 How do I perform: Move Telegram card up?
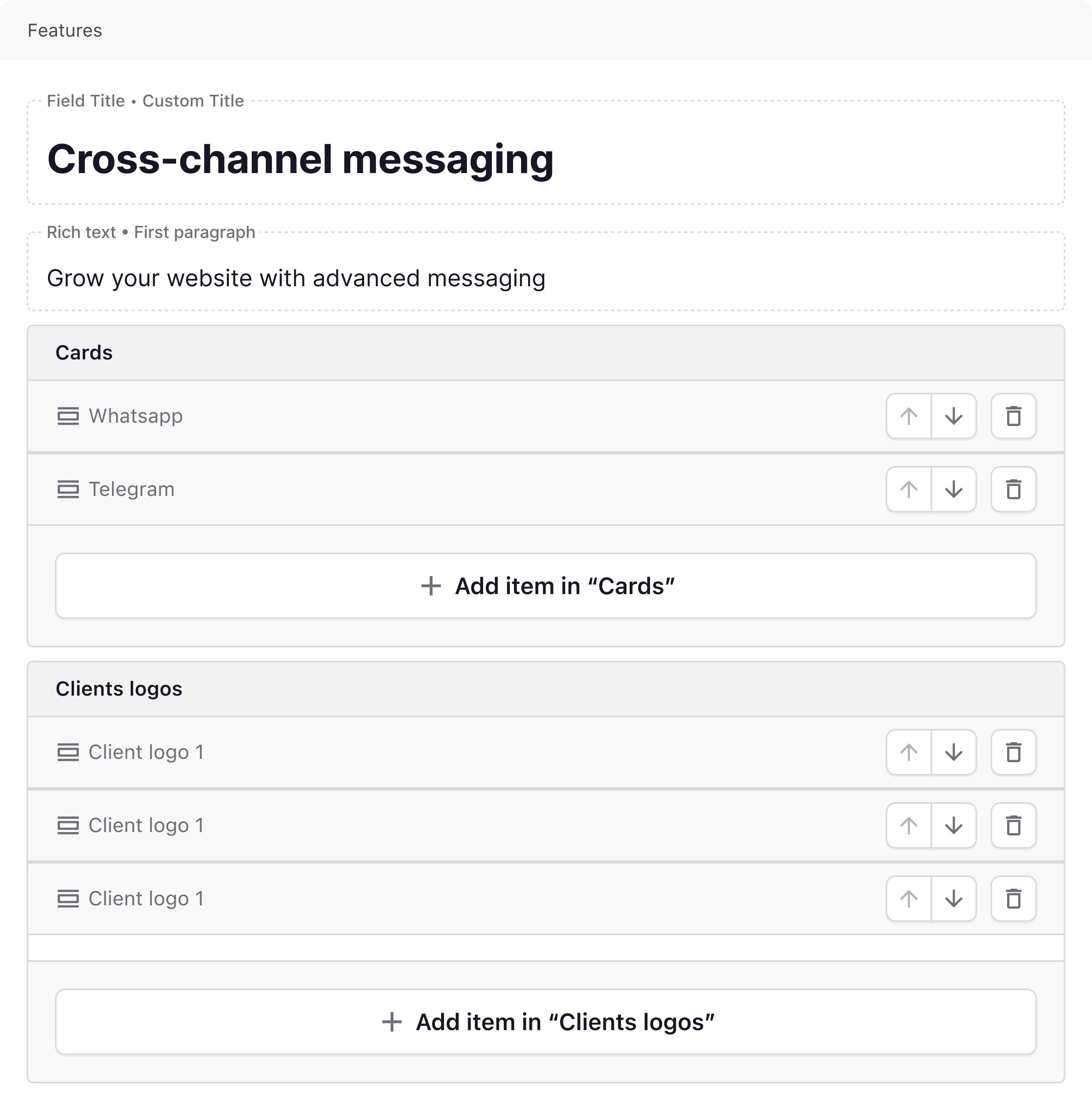908,489
